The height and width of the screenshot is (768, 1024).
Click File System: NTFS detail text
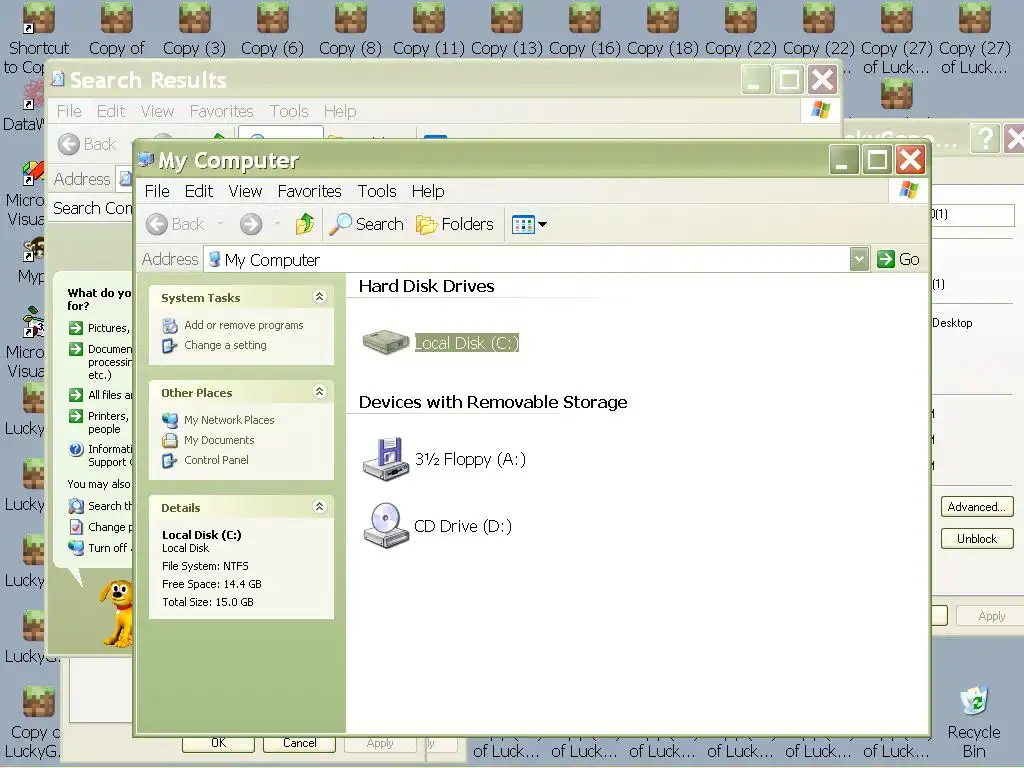click(x=205, y=566)
